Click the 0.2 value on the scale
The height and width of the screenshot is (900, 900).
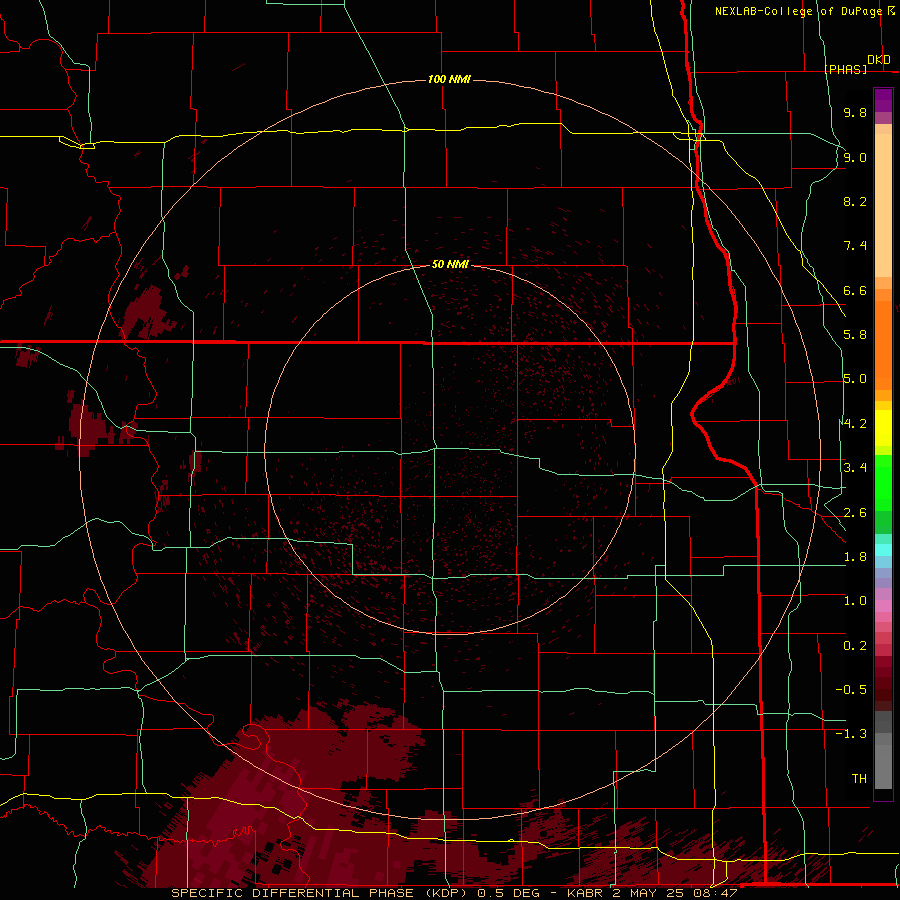(x=855, y=646)
